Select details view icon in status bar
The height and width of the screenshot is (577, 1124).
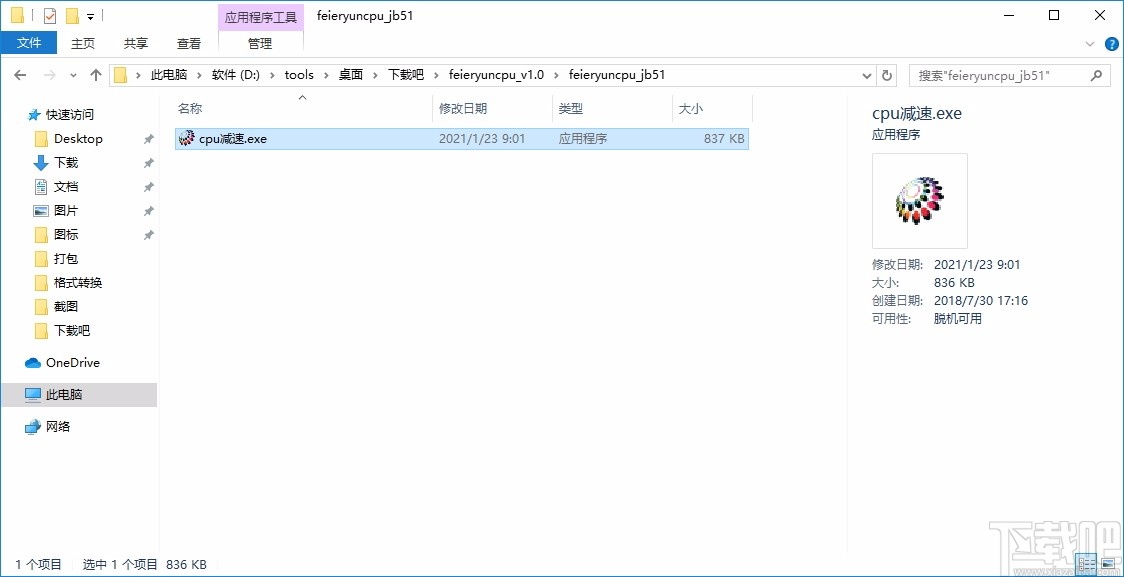1086,564
